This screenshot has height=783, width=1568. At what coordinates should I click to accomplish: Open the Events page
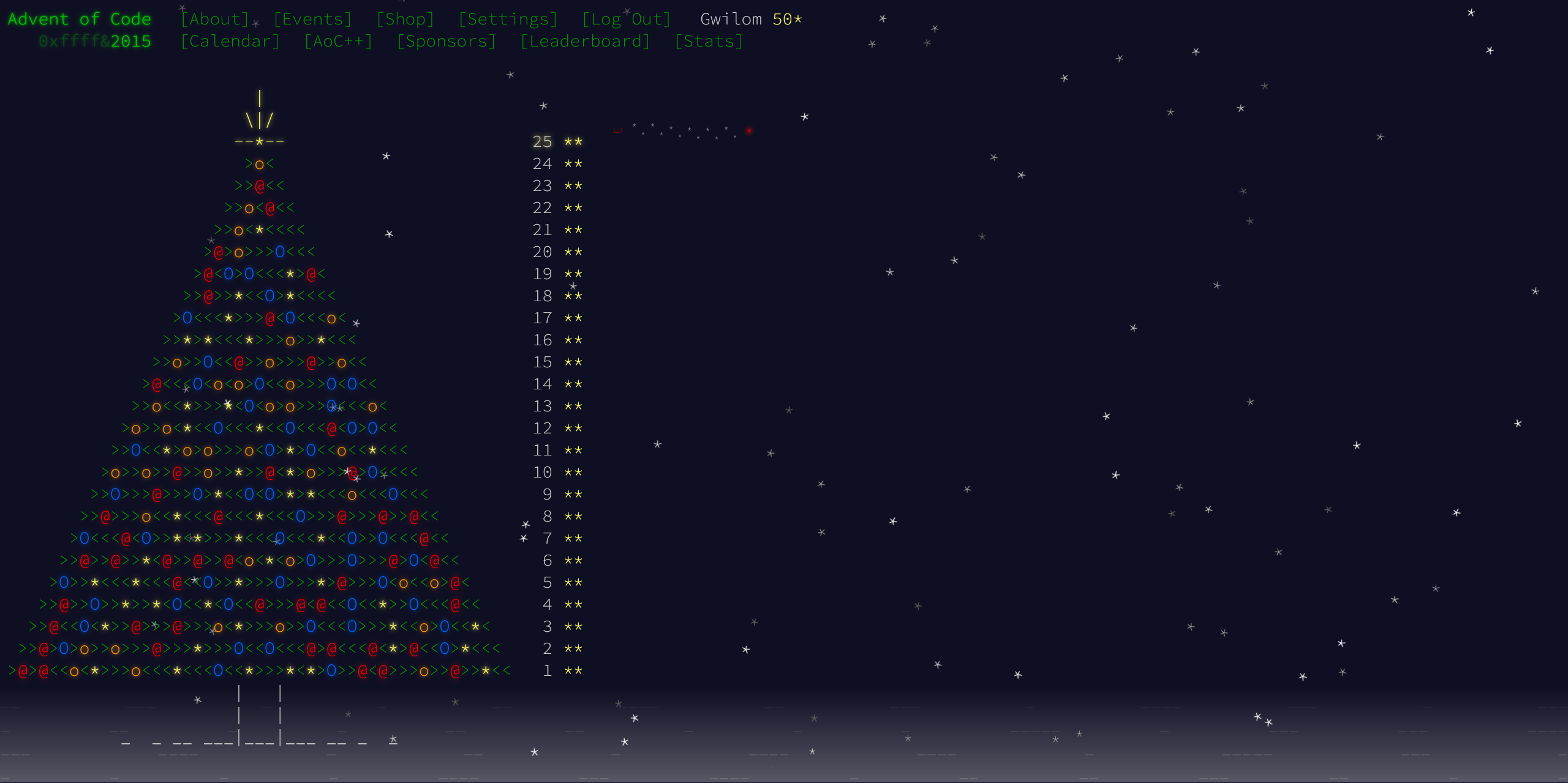(x=313, y=19)
